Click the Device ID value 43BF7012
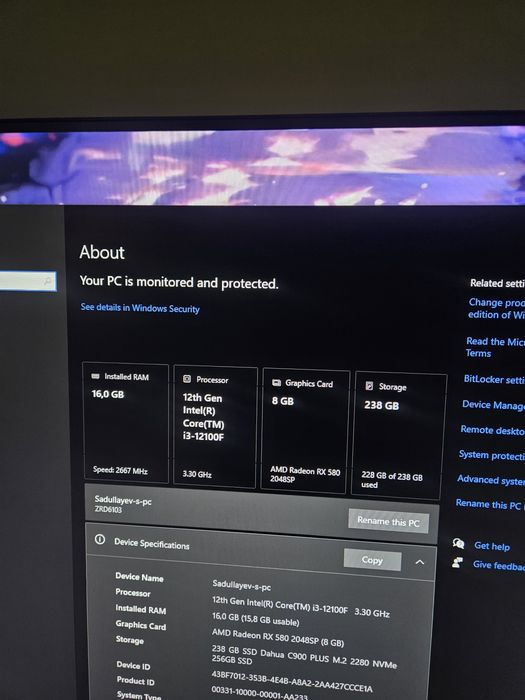Image resolution: width=525 pixels, height=700 pixels. [x=292, y=681]
